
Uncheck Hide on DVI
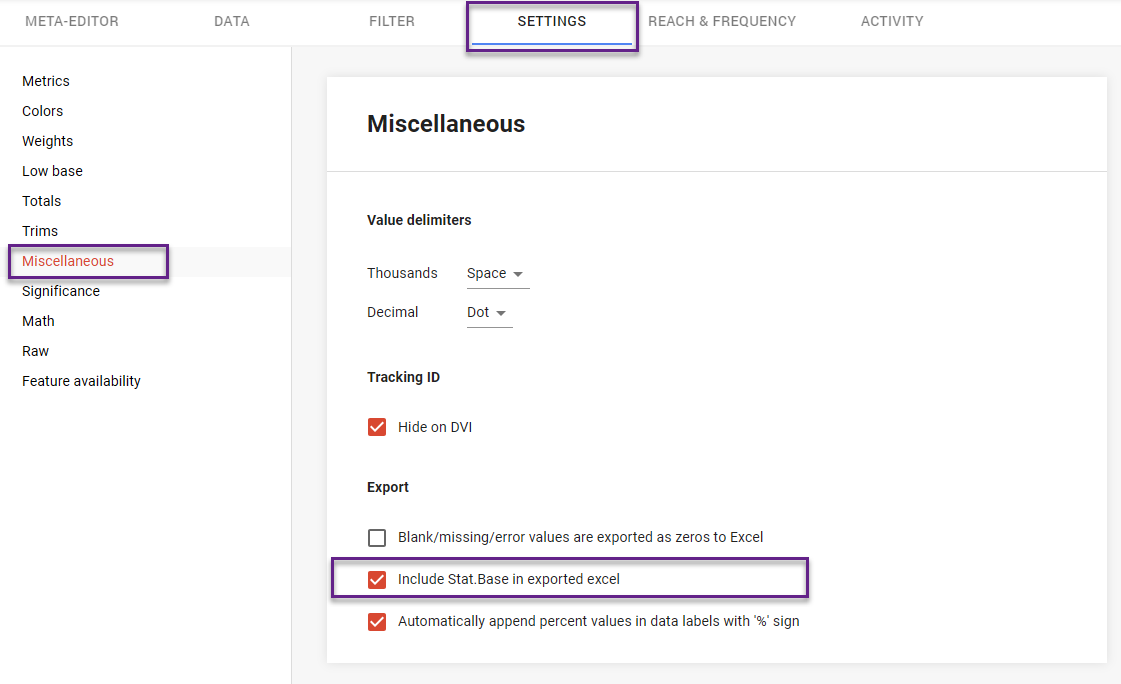click(377, 427)
